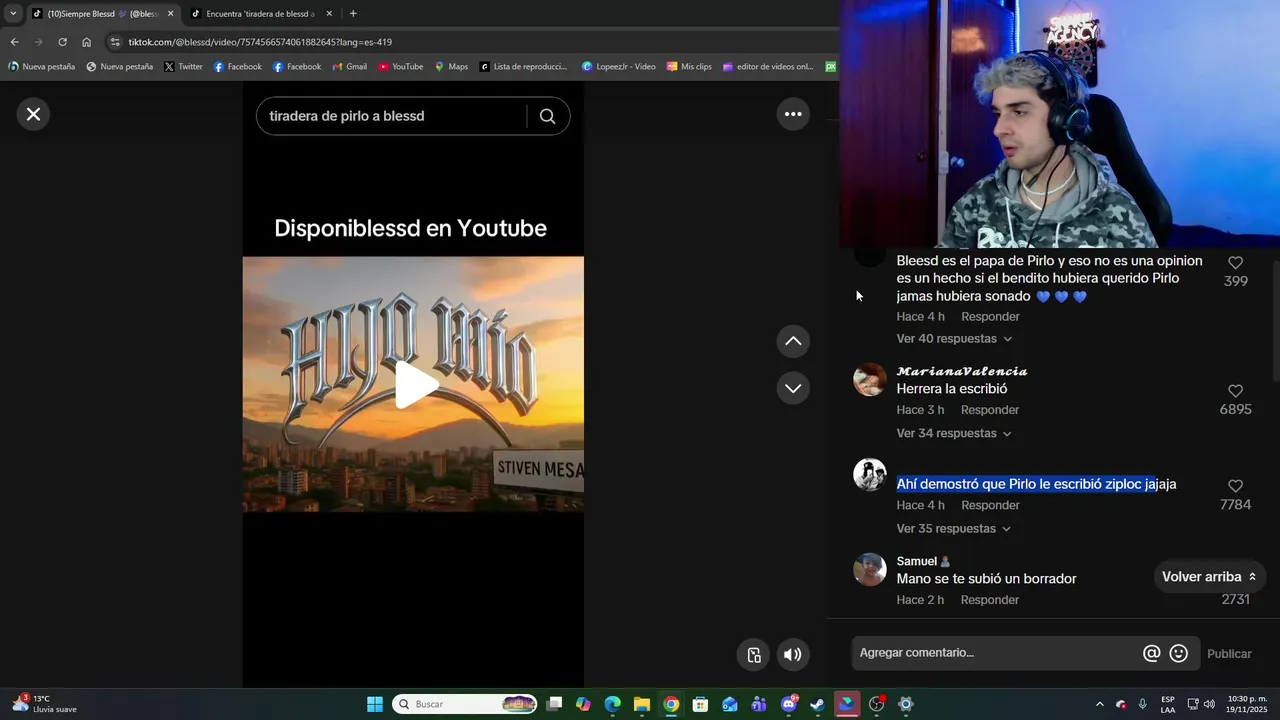Open the Lista de reproducci... bookmark
Image resolution: width=1280 pixels, height=720 pixels.
(523, 67)
